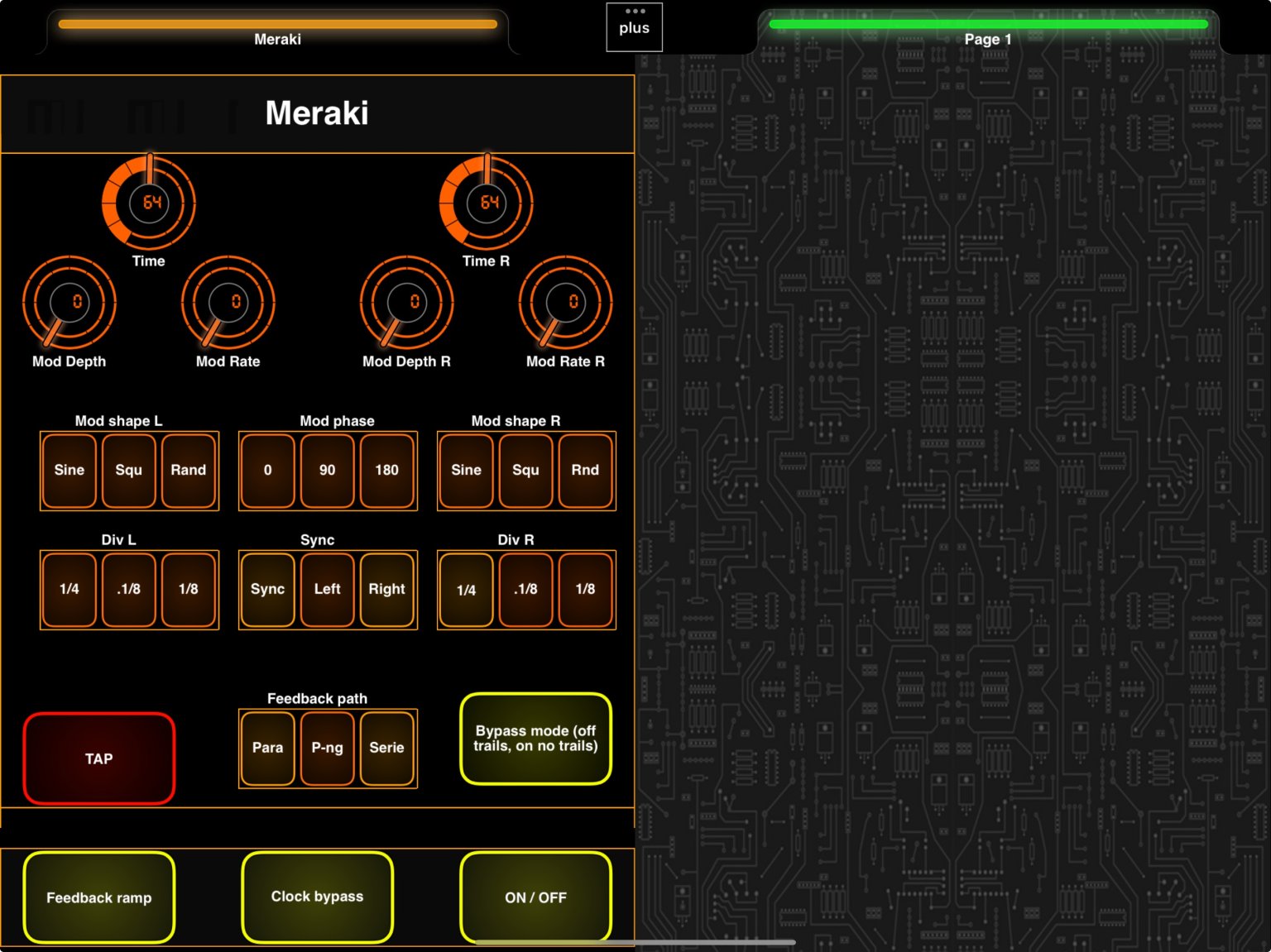Image resolution: width=1271 pixels, height=952 pixels.
Task: Toggle Clock bypass
Action: pyautogui.click(x=318, y=897)
